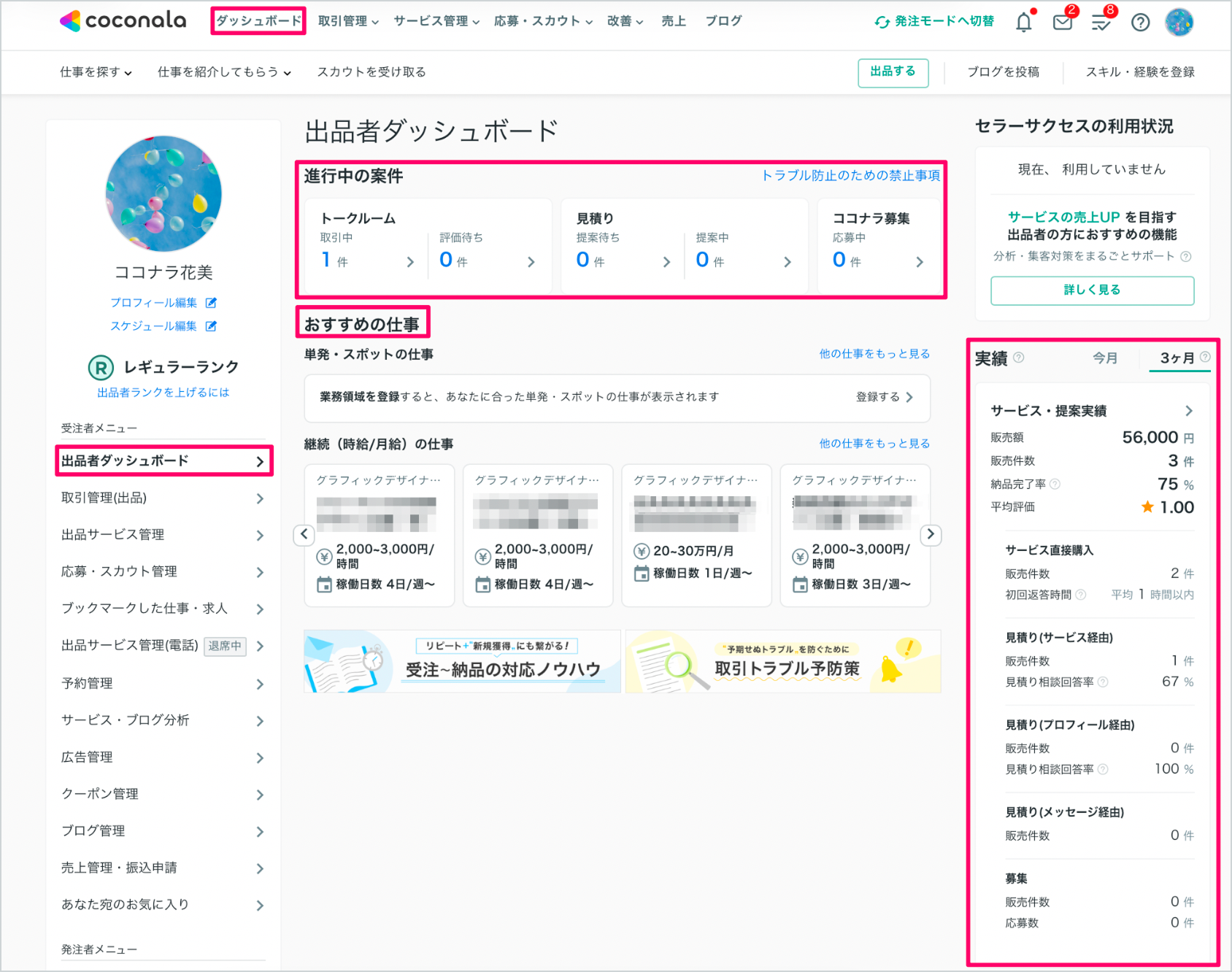This screenshot has height=972, width=1232.
Task: Open 応募・スカウト管理 sidebar item
Action: (x=163, y=572)
